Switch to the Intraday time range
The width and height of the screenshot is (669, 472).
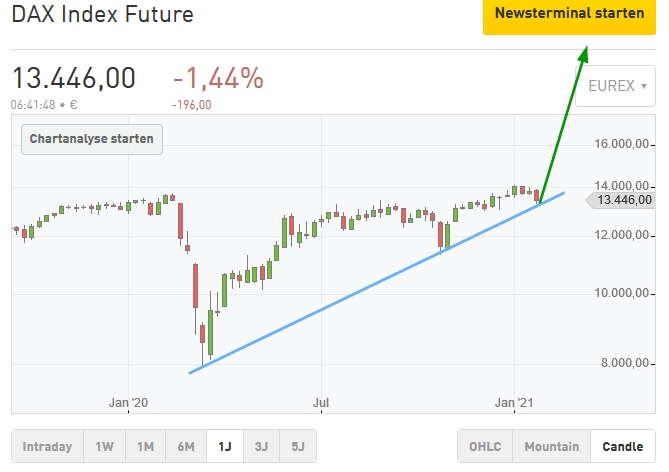(47, 447)
